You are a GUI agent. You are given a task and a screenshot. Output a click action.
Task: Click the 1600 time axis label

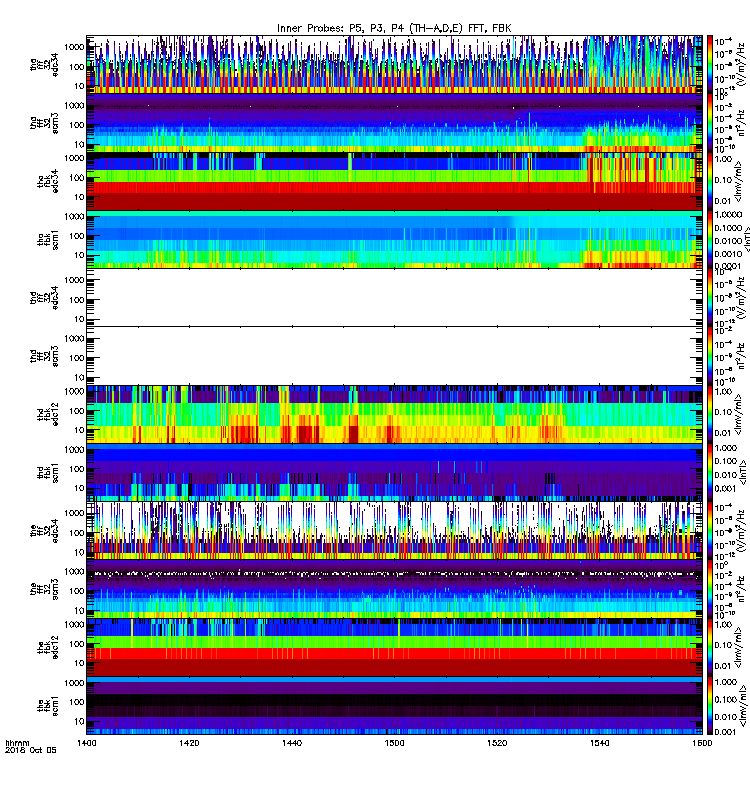pyautogui.click(x=702, y=743)
